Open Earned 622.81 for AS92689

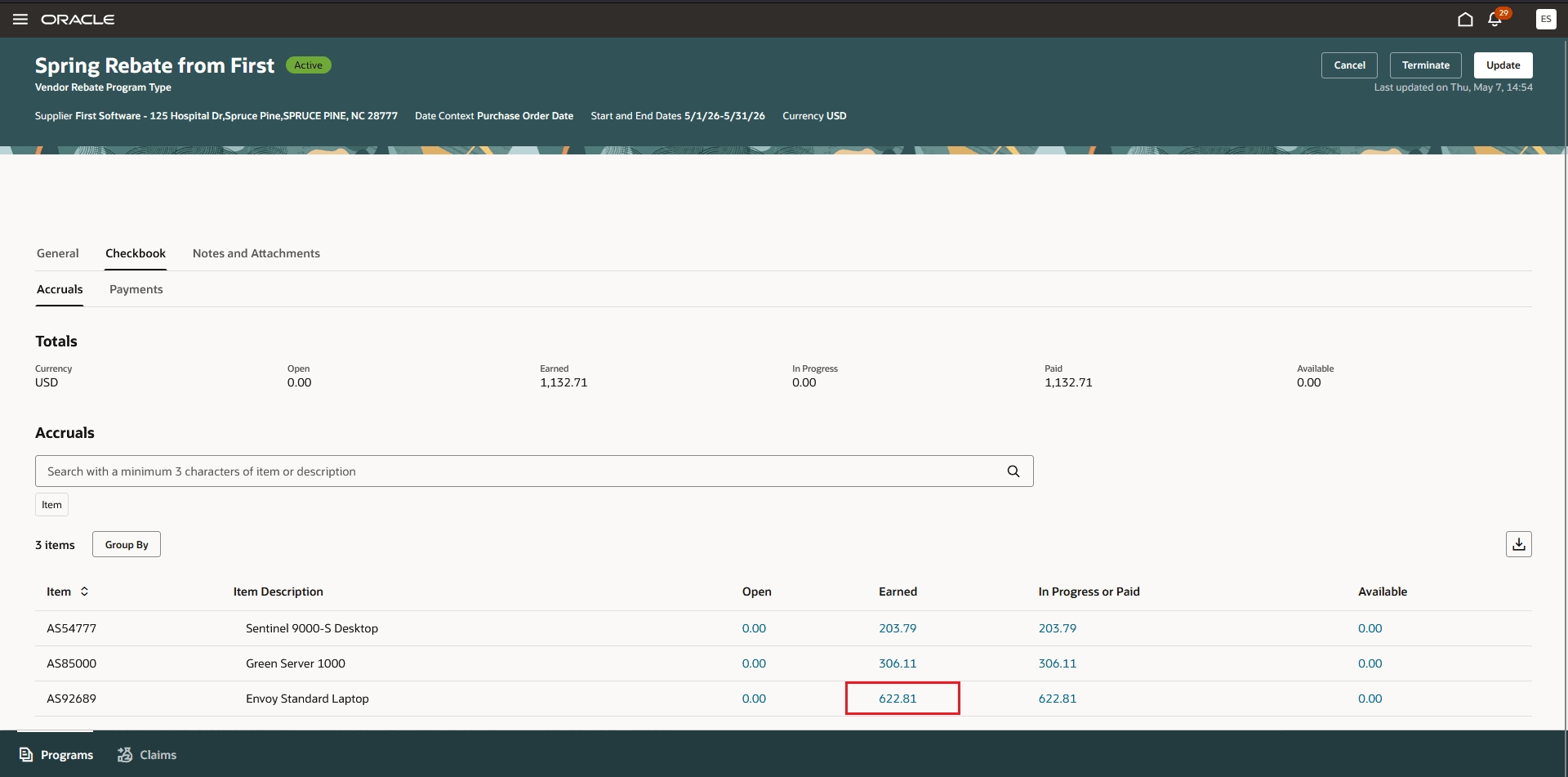(898, 699)
